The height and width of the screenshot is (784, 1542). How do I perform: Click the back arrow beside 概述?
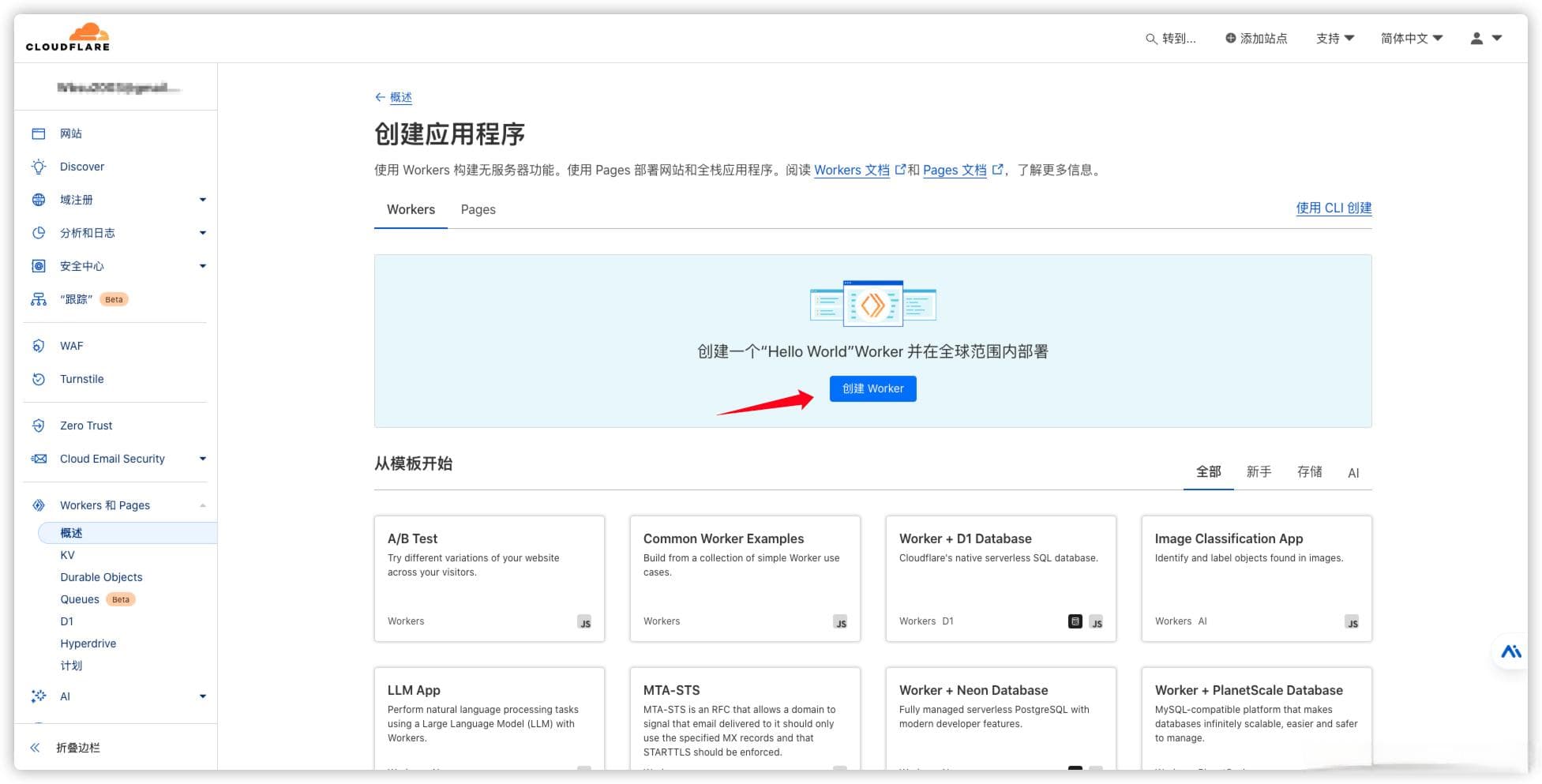click(380, 97)
